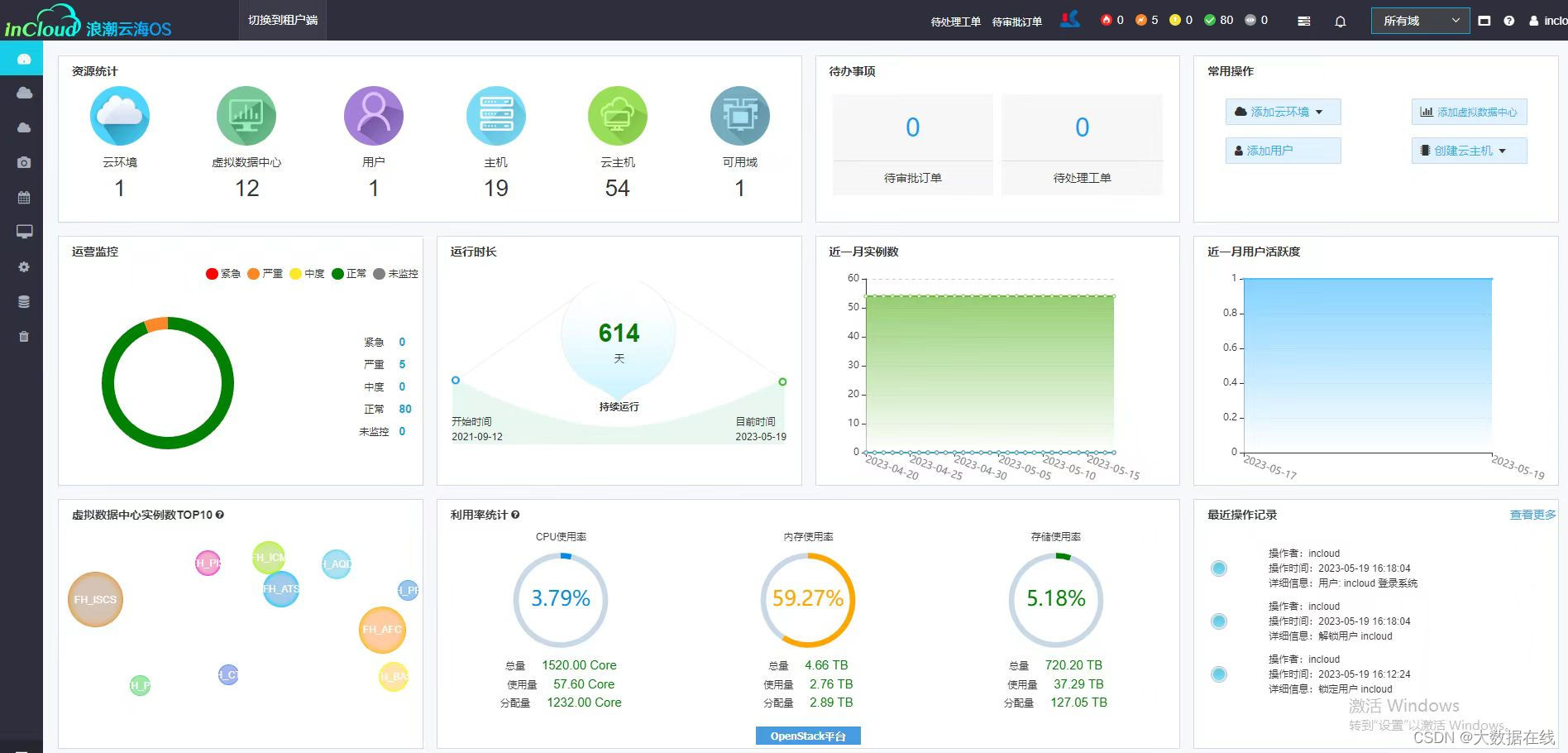Click the gray unmonitored eye icon
1568x753 pixels.
1250,20
